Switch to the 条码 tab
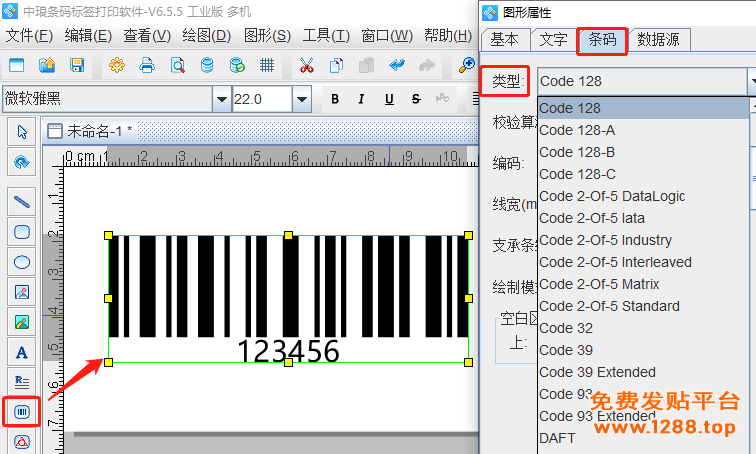 point(602,40)
